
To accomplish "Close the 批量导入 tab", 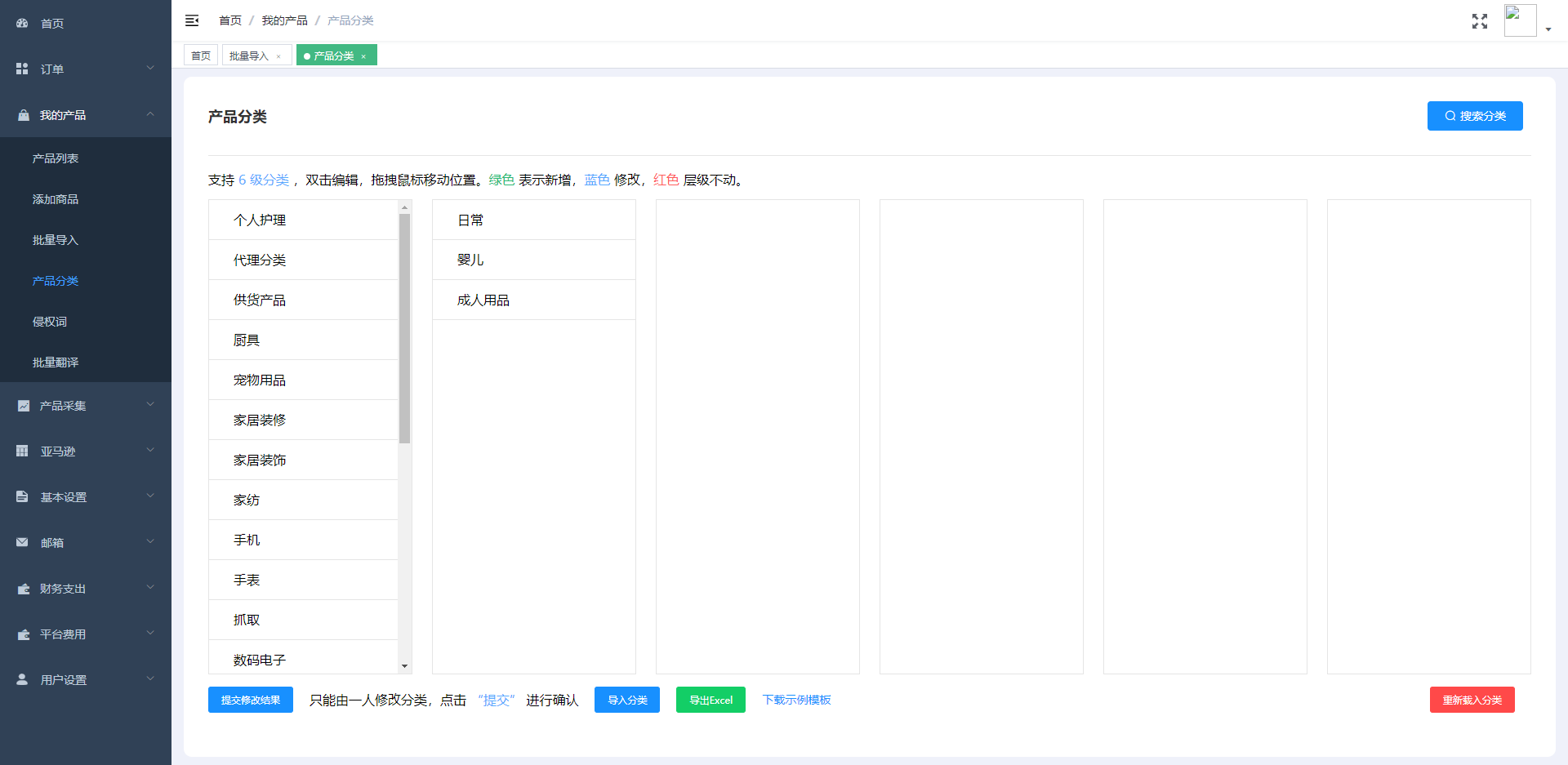I will pyautogui.click(x=278, y=56).
